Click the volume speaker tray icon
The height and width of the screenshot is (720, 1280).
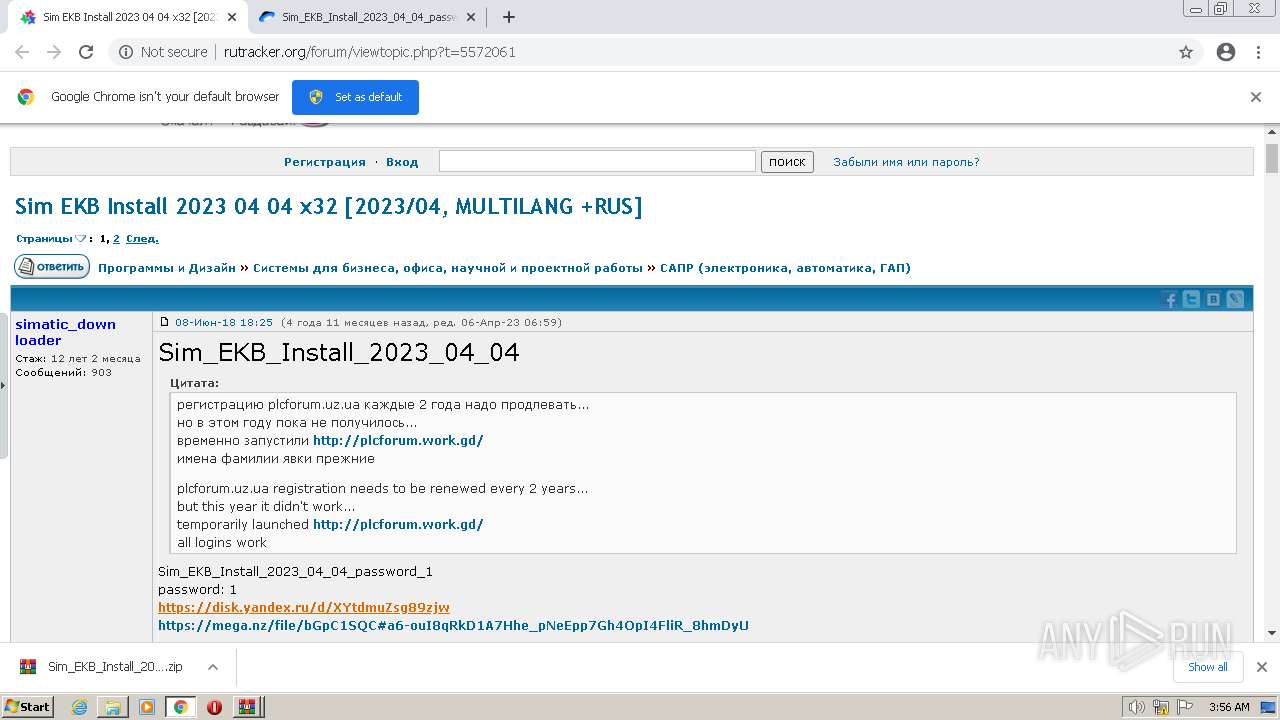pos(1137,707)
